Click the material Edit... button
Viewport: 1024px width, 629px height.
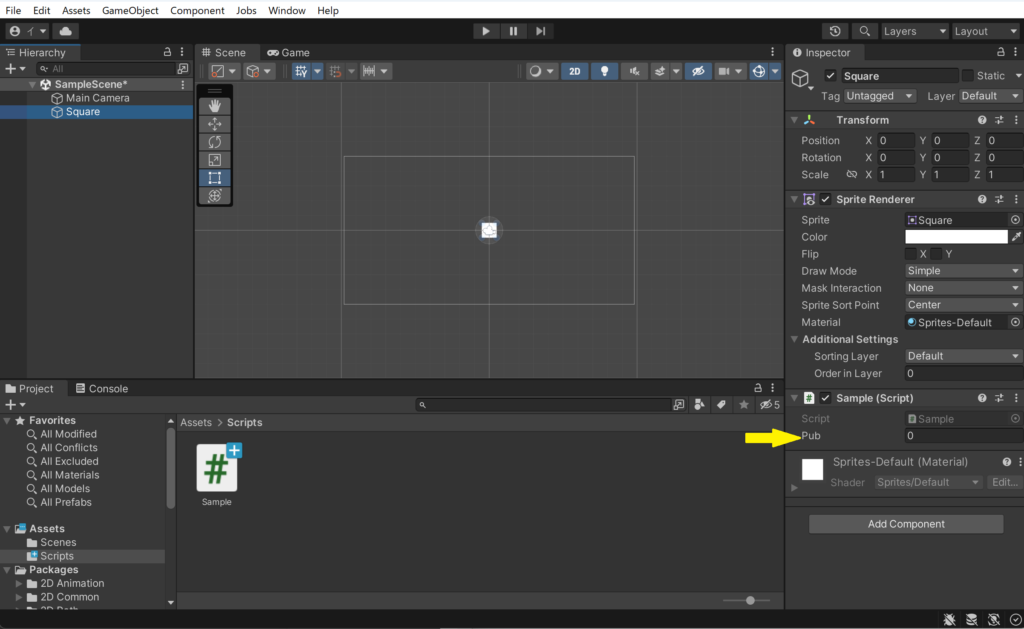coord(1004,482)
